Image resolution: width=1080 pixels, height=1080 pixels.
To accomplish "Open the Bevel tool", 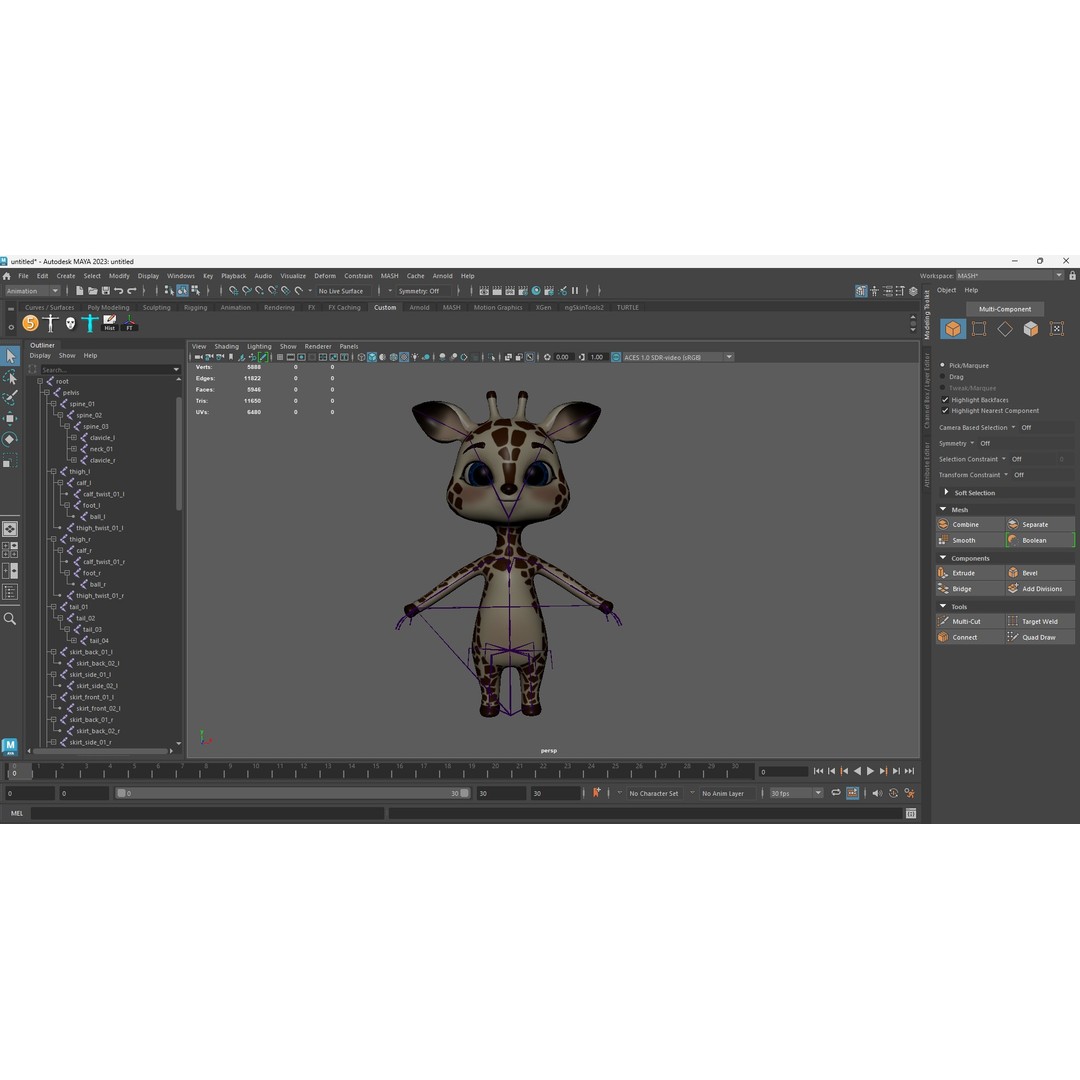I will (x=1031, y=572).
